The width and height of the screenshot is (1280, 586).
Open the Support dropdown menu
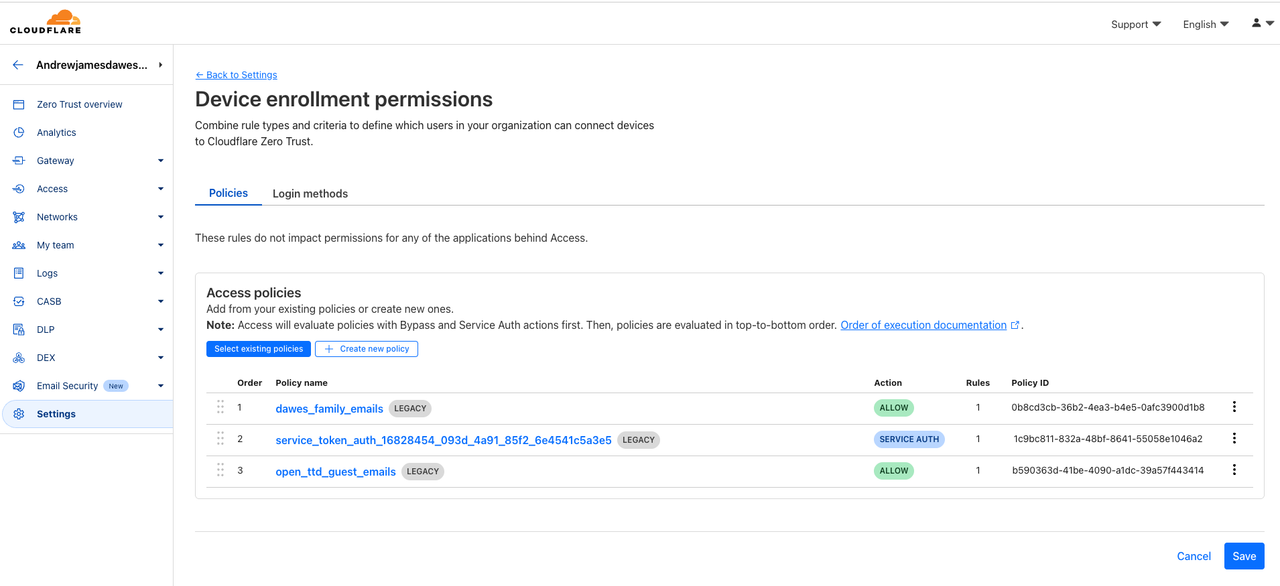1135,24
